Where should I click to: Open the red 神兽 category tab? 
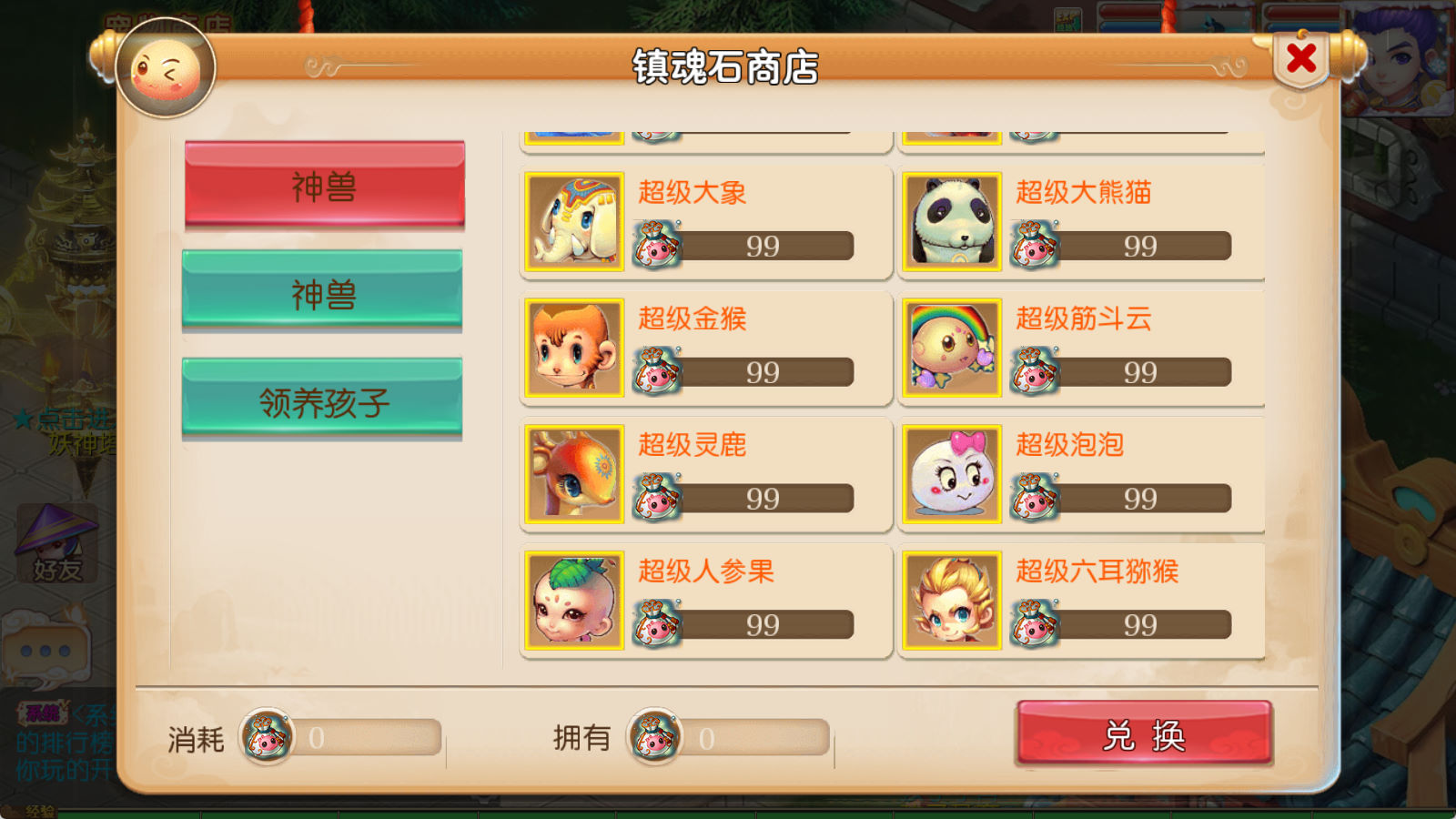click(325, 183)
